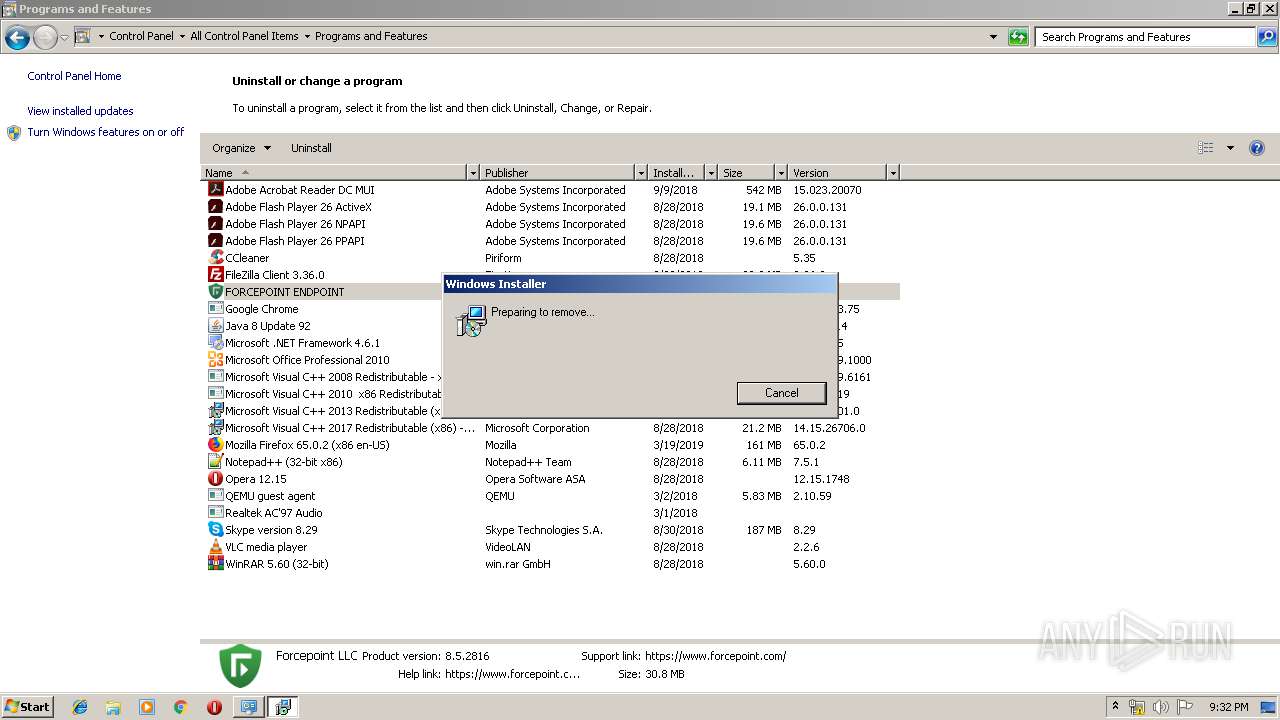Select the Microsoft Visual C++ 2017 Redistributable row
The height and width of the screenshot is (720, 1280).
pos(552,428)
